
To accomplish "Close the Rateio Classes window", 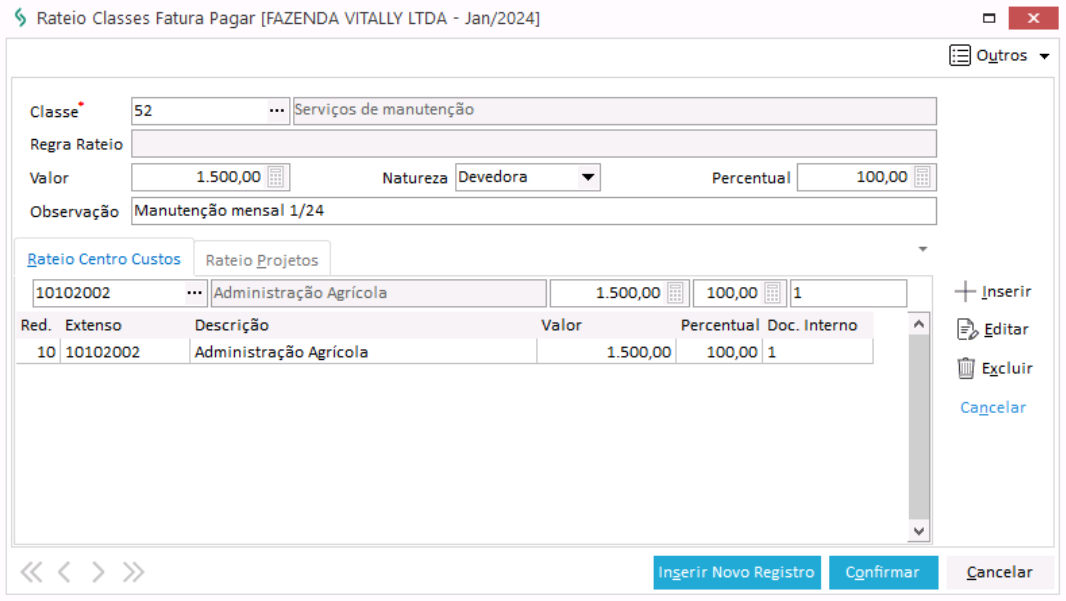I will (1033, 18).
